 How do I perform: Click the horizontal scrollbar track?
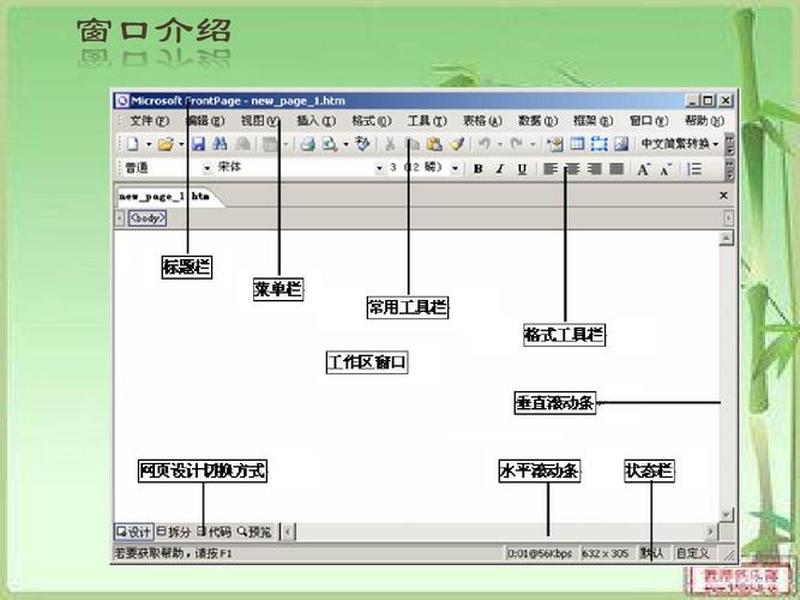[500, 532]
